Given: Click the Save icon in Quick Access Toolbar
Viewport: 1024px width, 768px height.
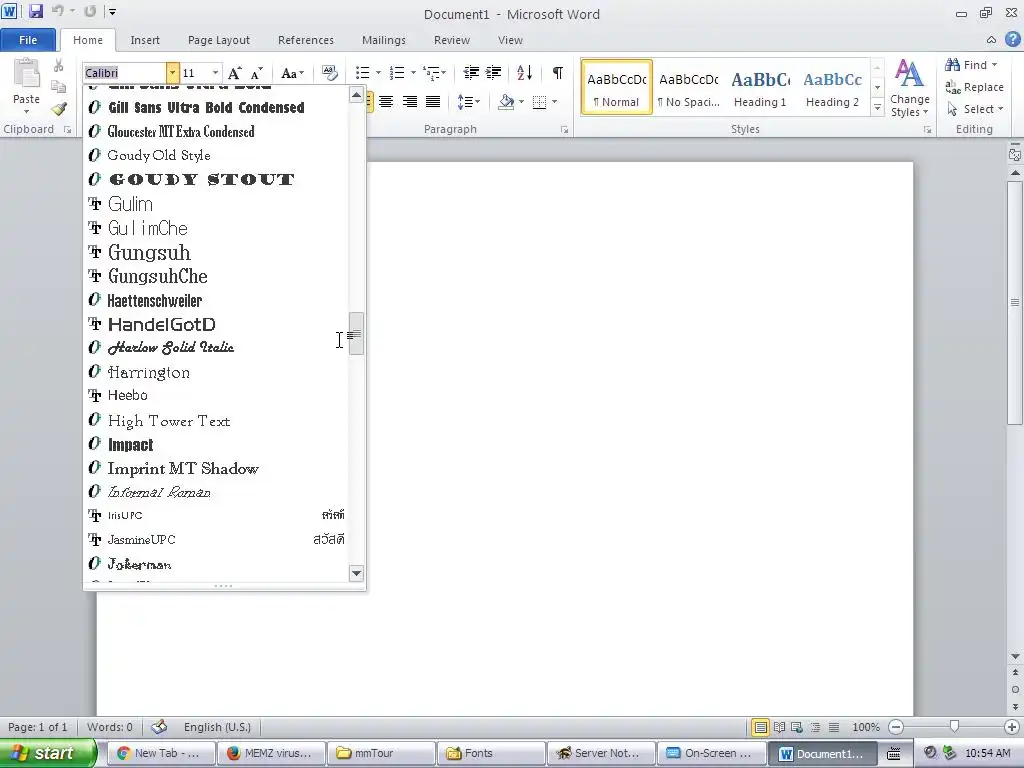Looking at the screenshot, I should pyautogui.click(x=35, y=11).
